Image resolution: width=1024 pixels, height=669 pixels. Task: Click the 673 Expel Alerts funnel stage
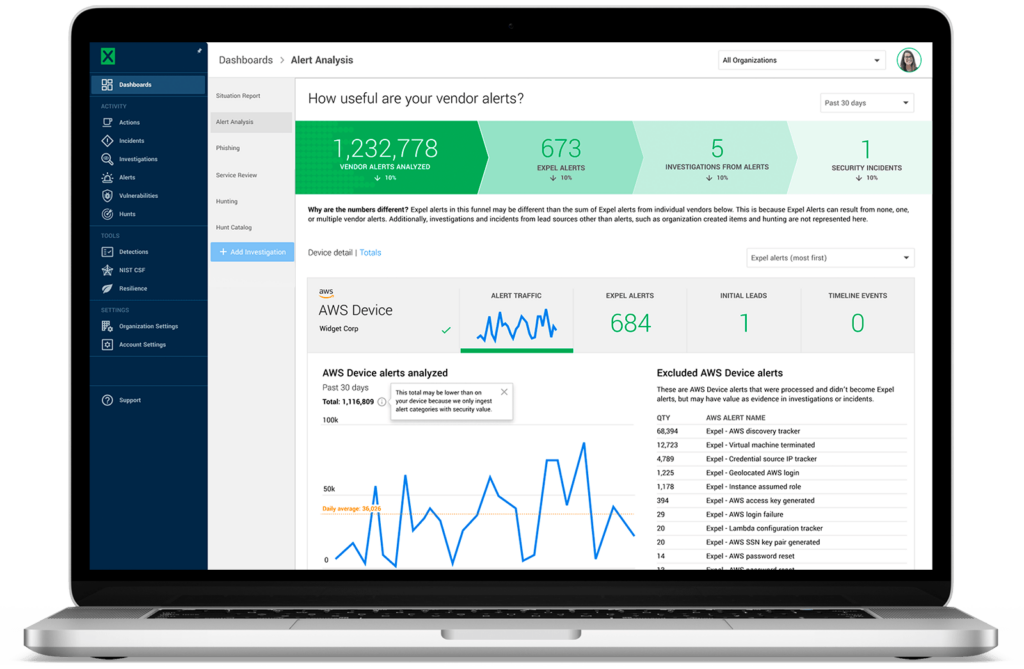pos(561,157)
